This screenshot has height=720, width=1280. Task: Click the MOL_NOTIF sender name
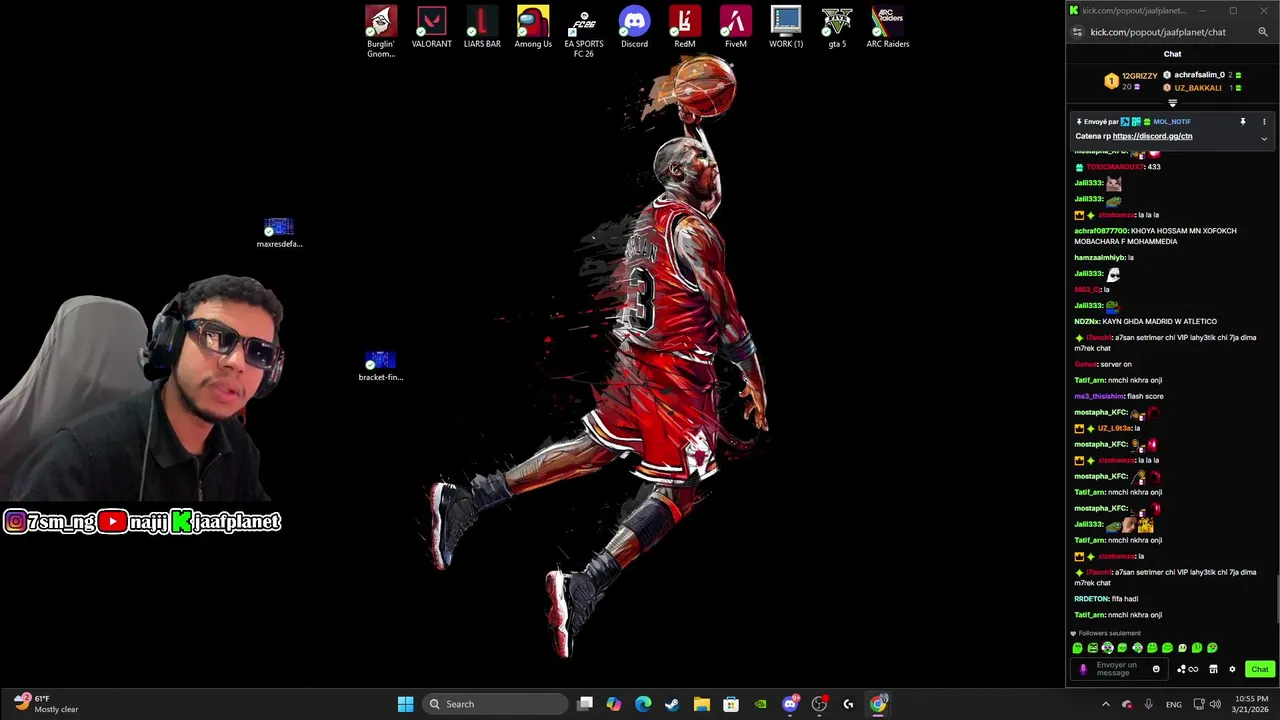(1172, 122)
